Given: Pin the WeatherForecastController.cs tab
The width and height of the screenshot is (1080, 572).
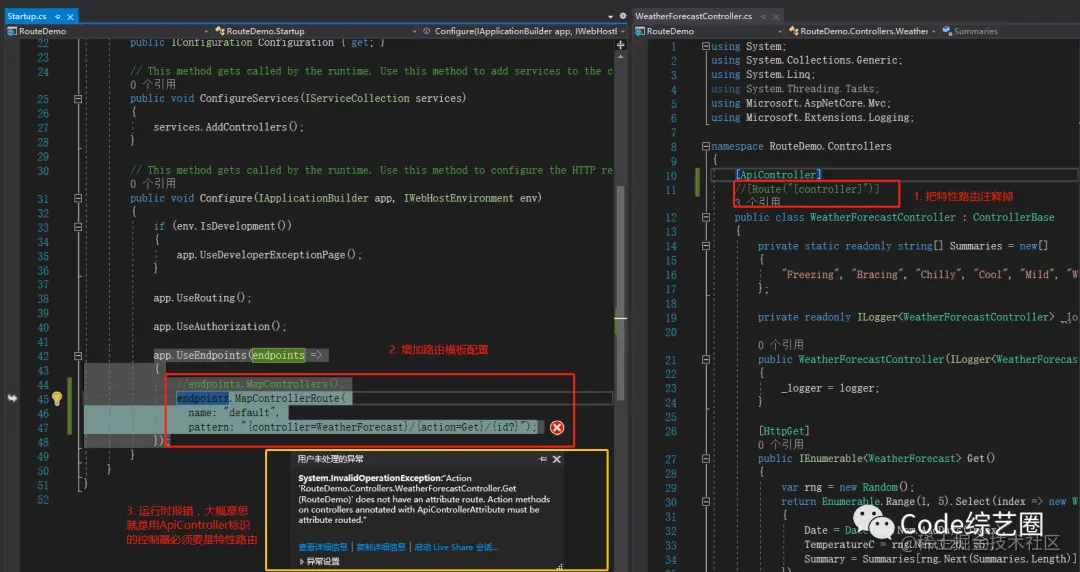Looking at the screenshot, I should click(x=764, y=16).
